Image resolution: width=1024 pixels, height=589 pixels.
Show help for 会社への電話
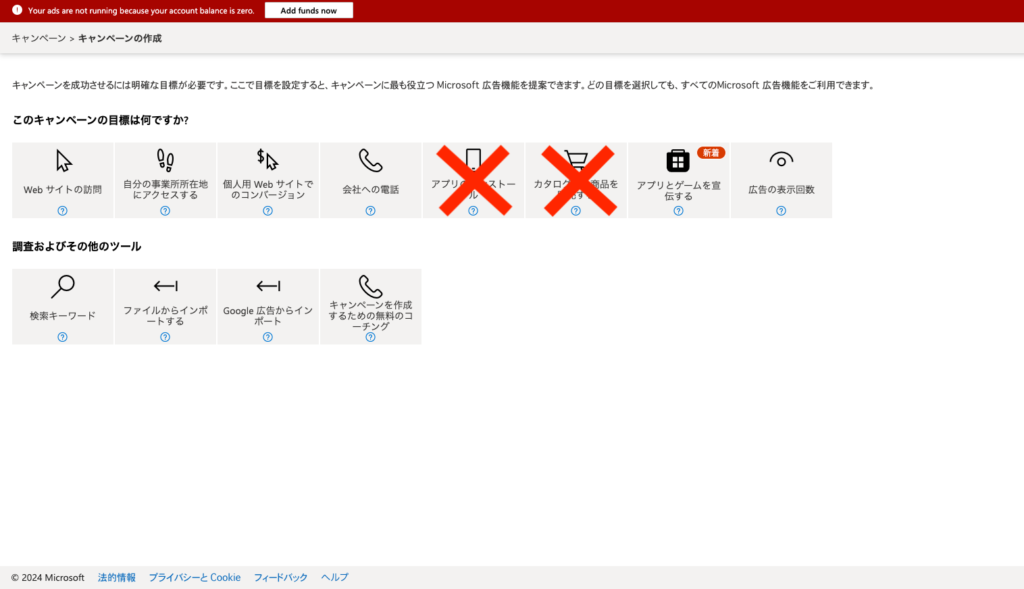point(370,211)
